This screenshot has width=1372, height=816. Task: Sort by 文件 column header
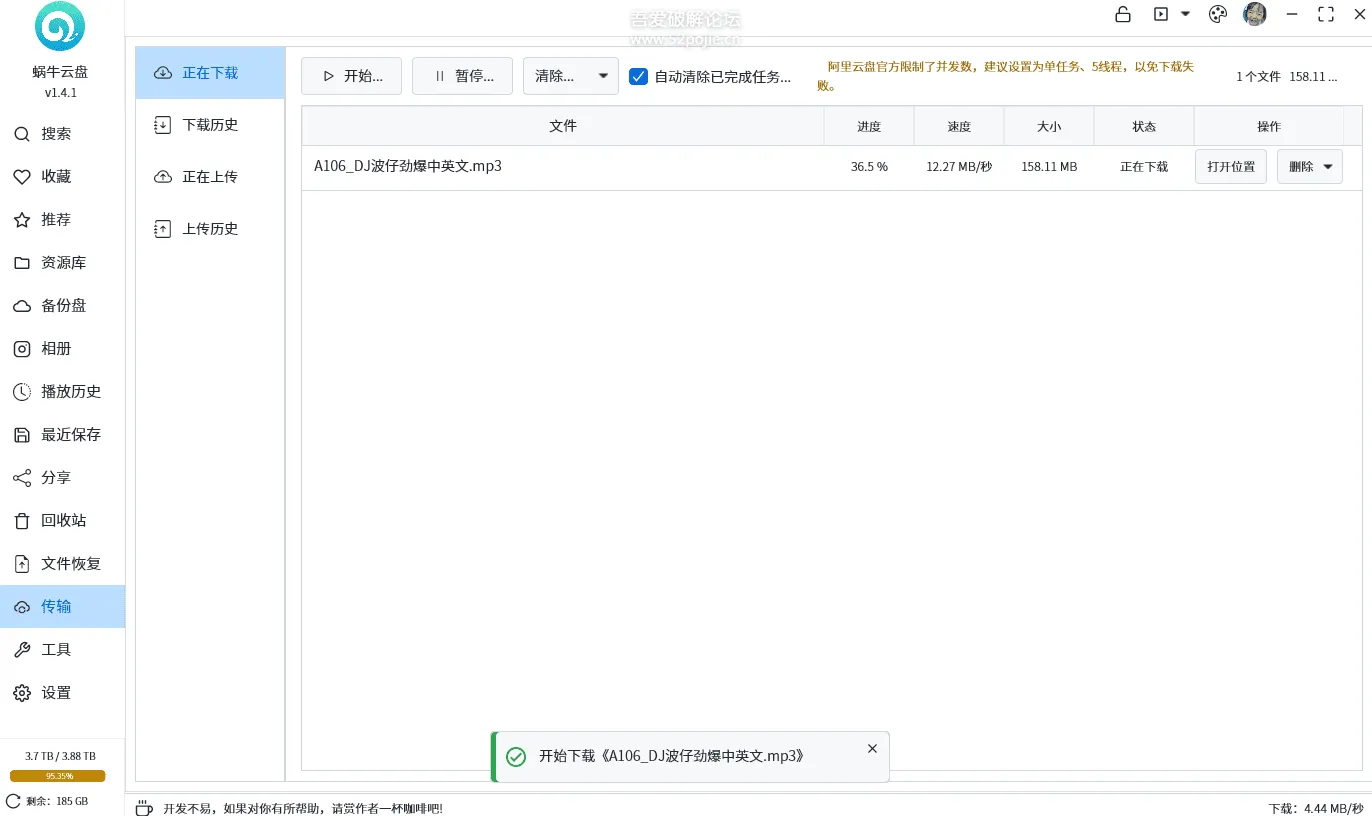tap(563, 126)
